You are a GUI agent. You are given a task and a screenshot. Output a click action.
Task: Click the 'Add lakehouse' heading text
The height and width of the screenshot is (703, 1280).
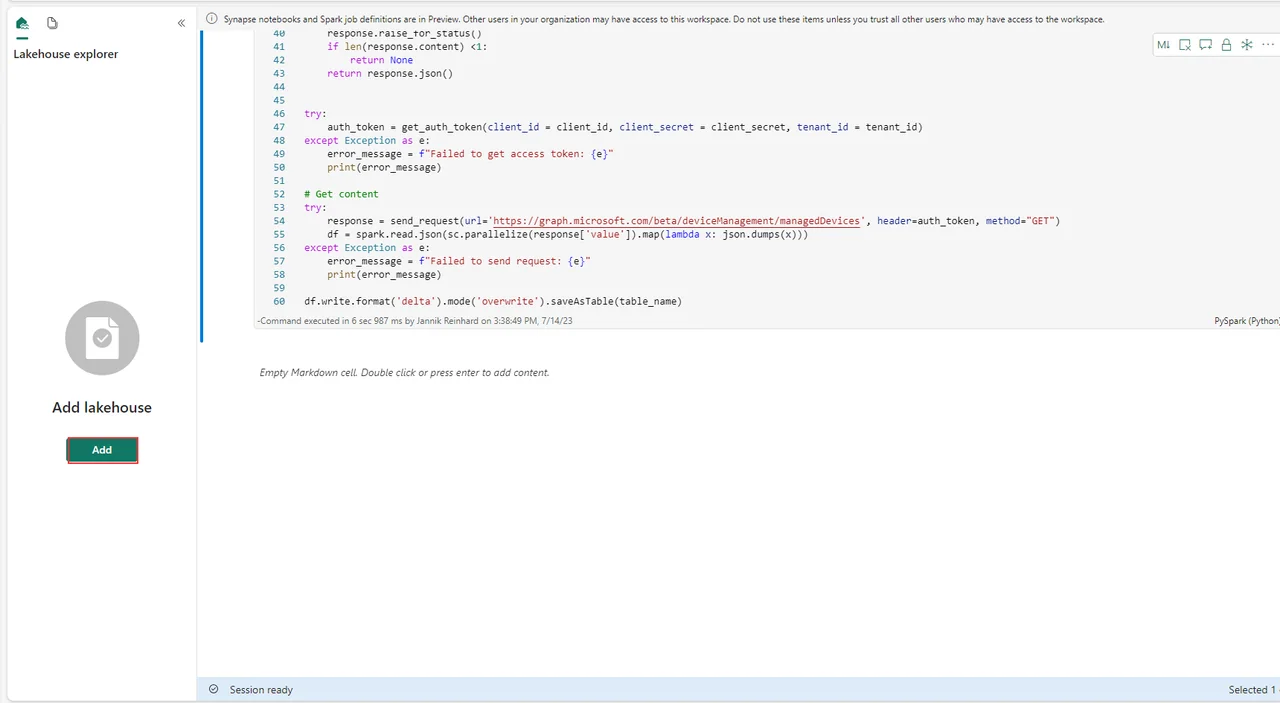click(x=102, y=408)
